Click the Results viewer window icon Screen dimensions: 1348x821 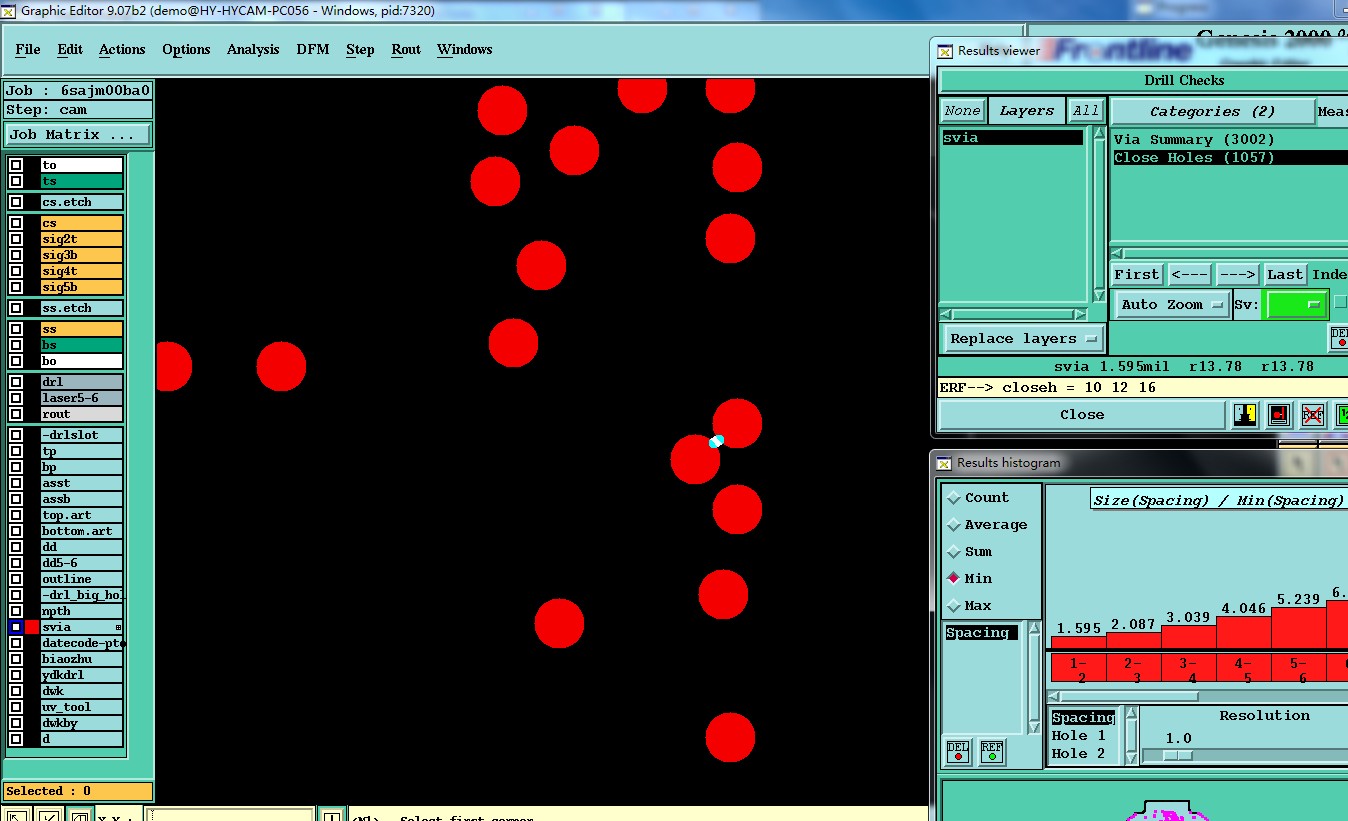click(x=945, y=51)
